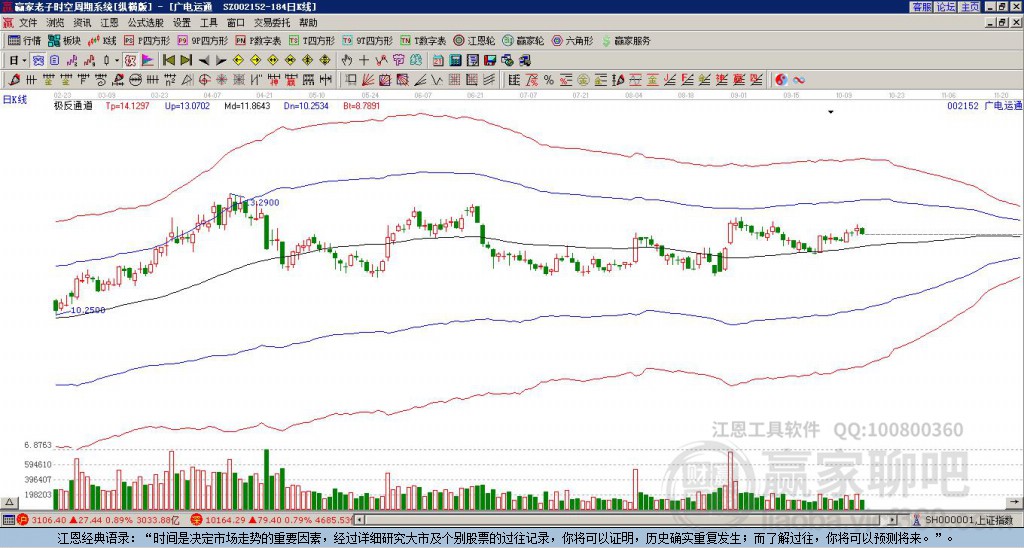
Task: Click the horizontal scrollbar right arrow
Action: pos(893,520)
